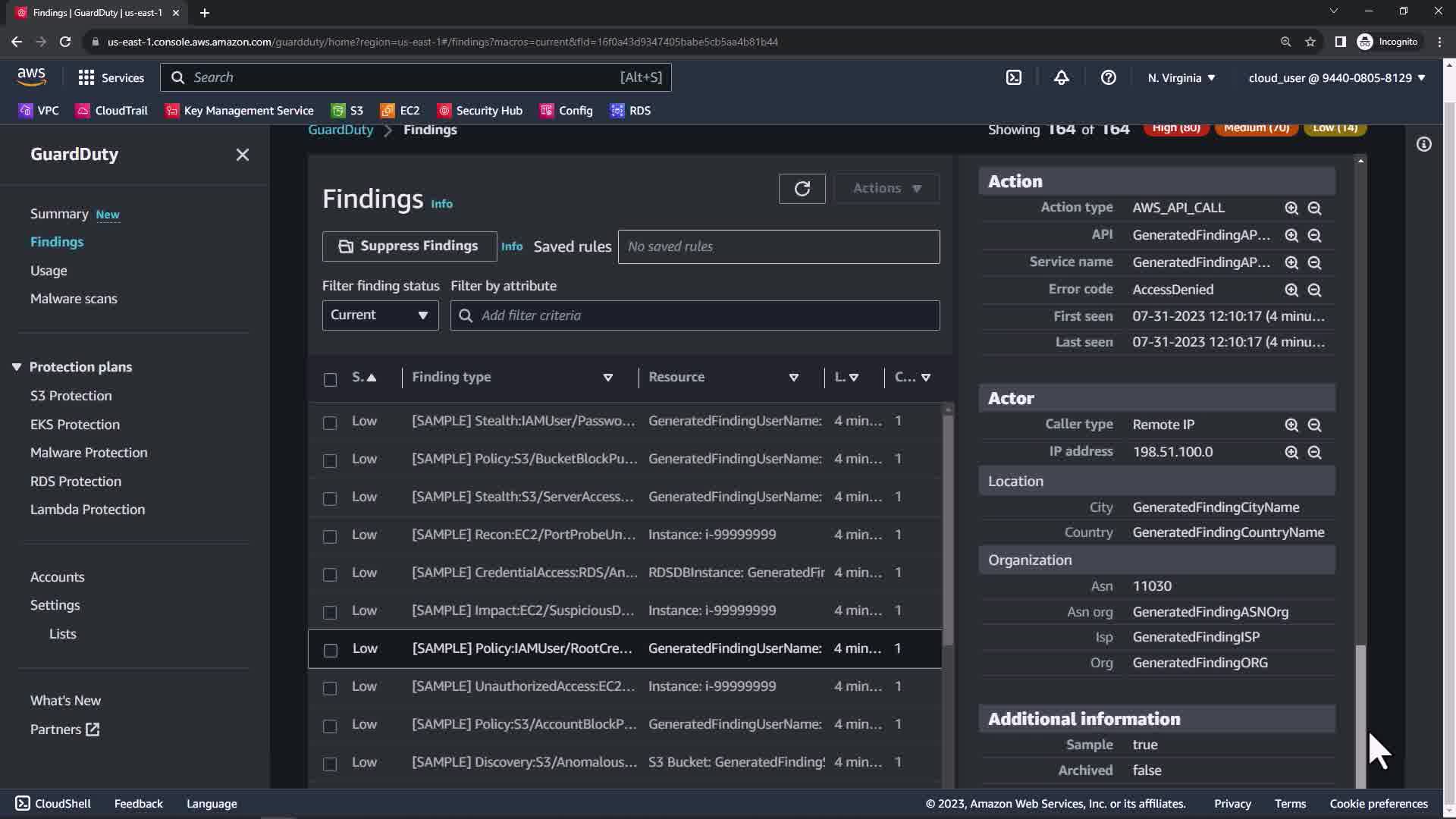Tick the select-all findings checkbox
Screen dimensions: 1456x819
(x=330, y=379)
